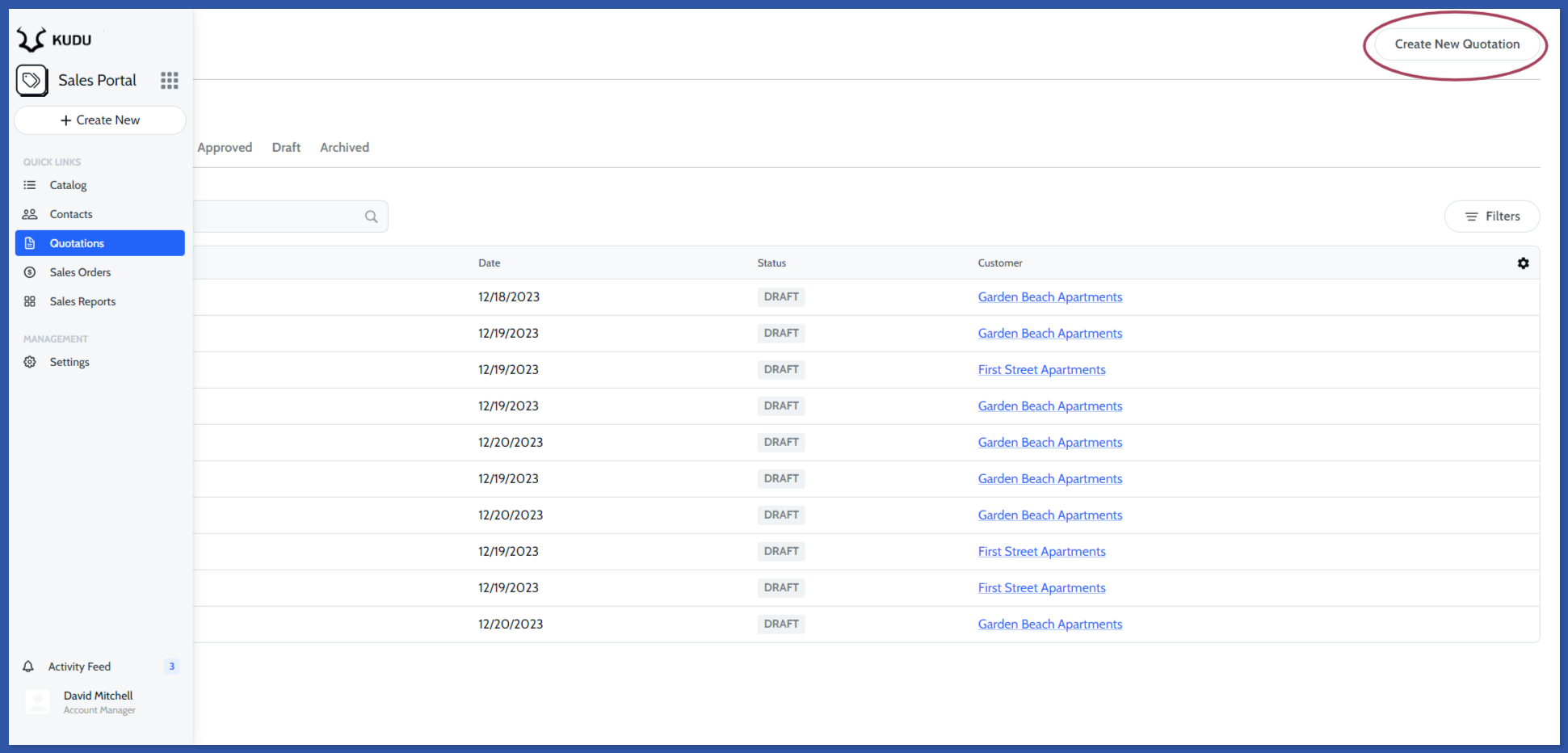Click the Sales Portal tag icon

pyautogui.click(x=32, y=80)
